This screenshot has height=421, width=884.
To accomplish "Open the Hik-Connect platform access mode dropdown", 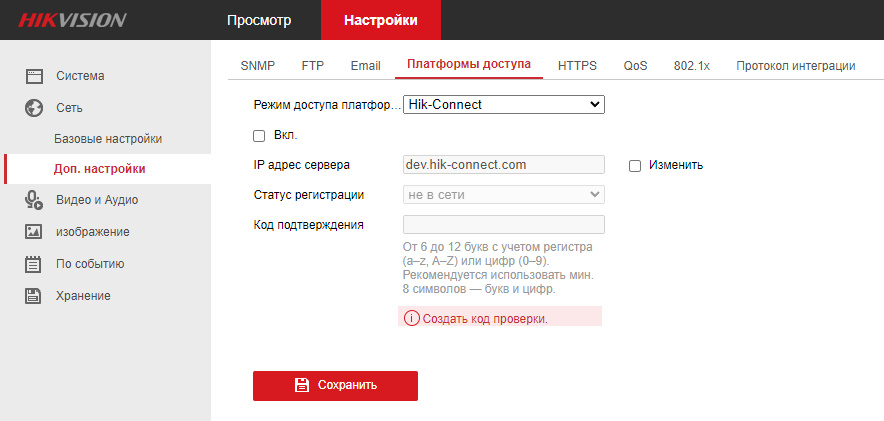I will click(x=503, y=104).
